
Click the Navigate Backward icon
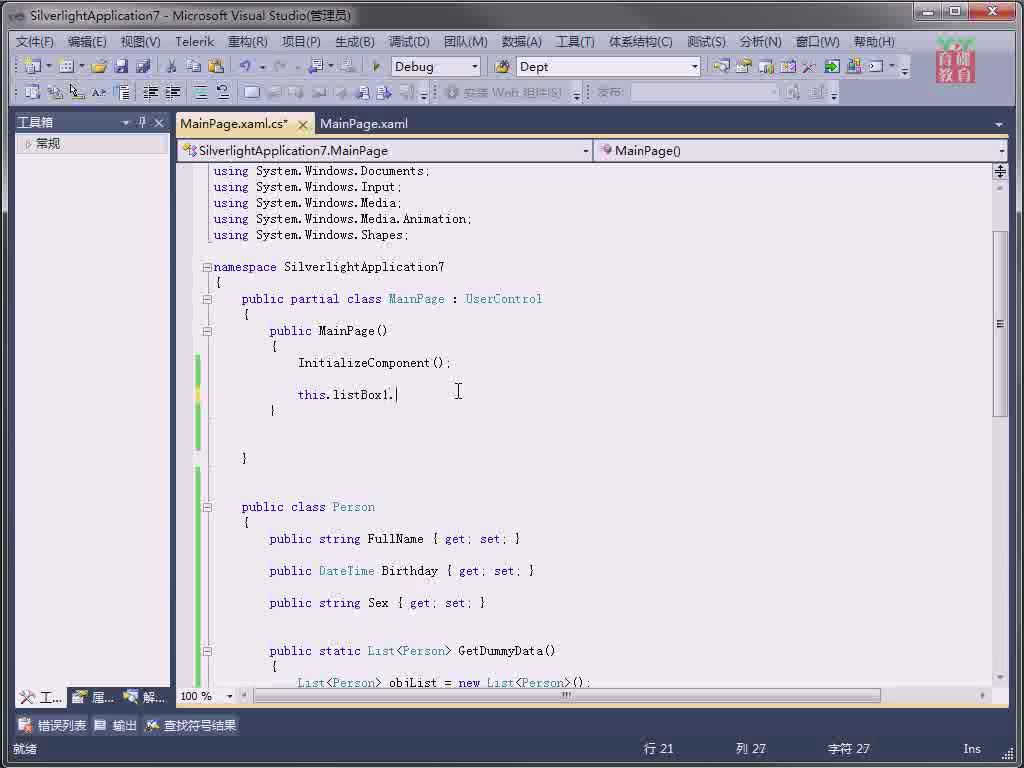[318, 66]
